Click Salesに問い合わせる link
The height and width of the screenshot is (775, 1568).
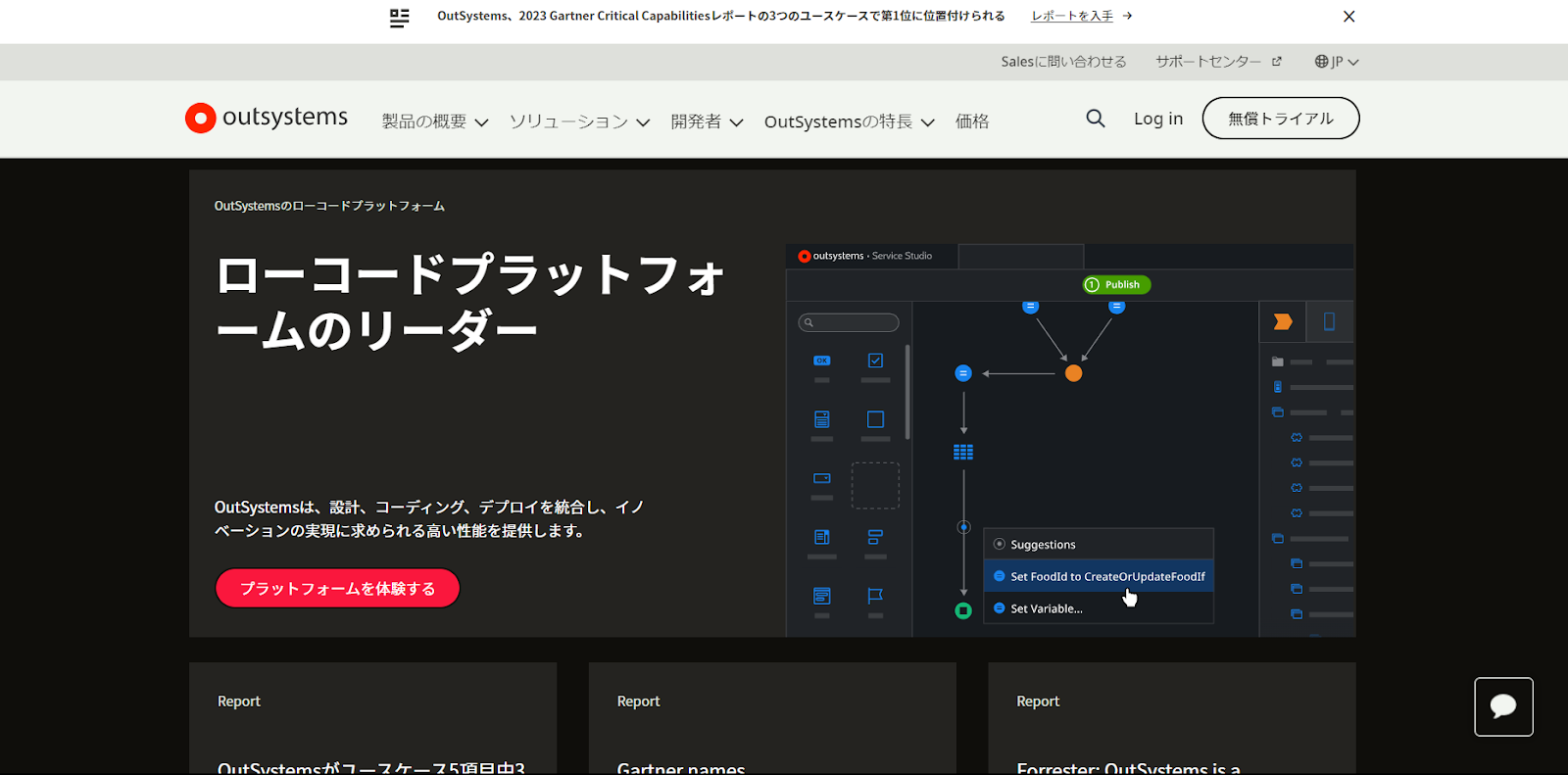point(1063,62)
